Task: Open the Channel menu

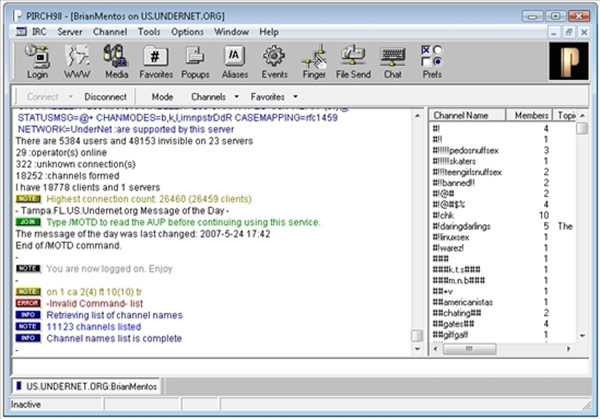Action: coord(110,32)
